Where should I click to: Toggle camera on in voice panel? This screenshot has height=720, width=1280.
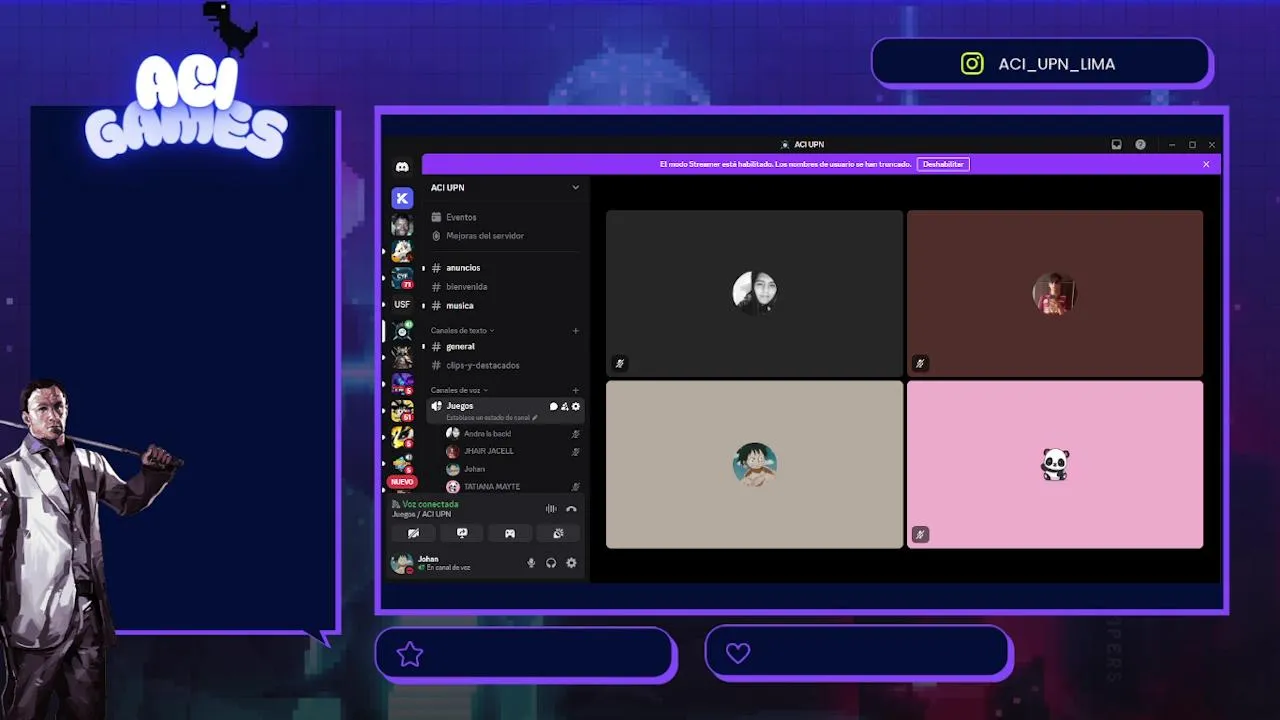[x=413, y=533]
